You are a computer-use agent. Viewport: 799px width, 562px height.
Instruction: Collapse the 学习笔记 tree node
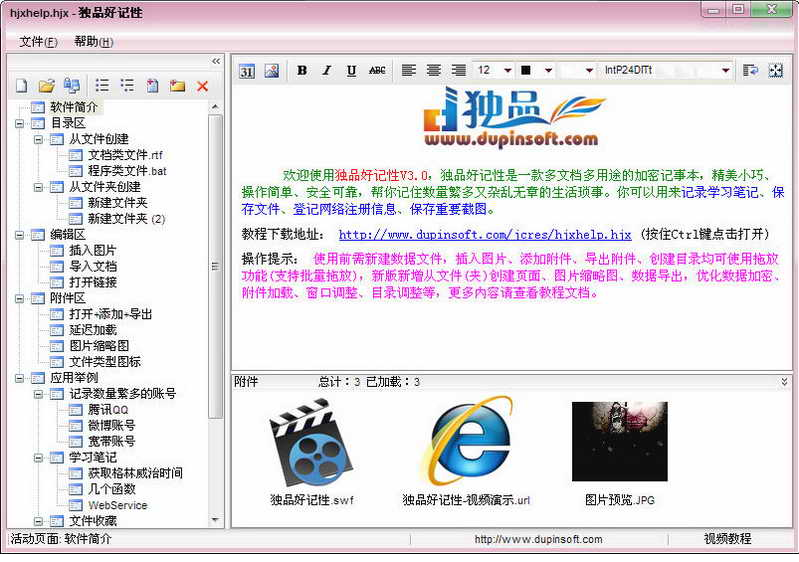coord(38,458)
